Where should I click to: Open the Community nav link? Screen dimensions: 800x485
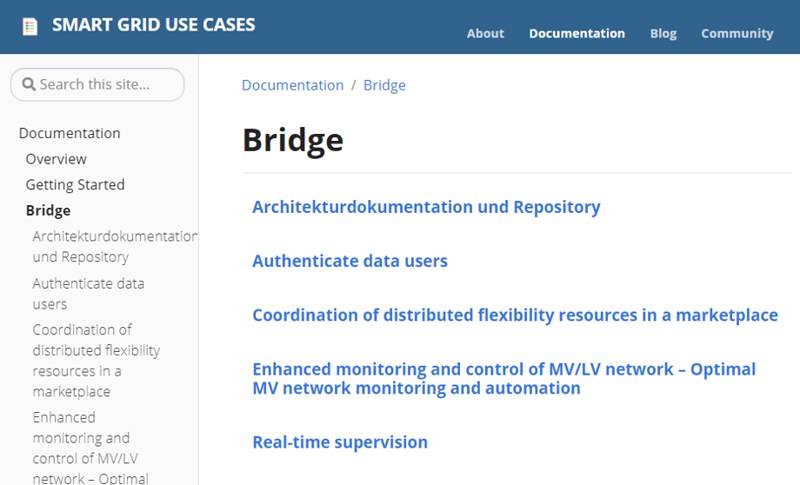coord(737,34)
